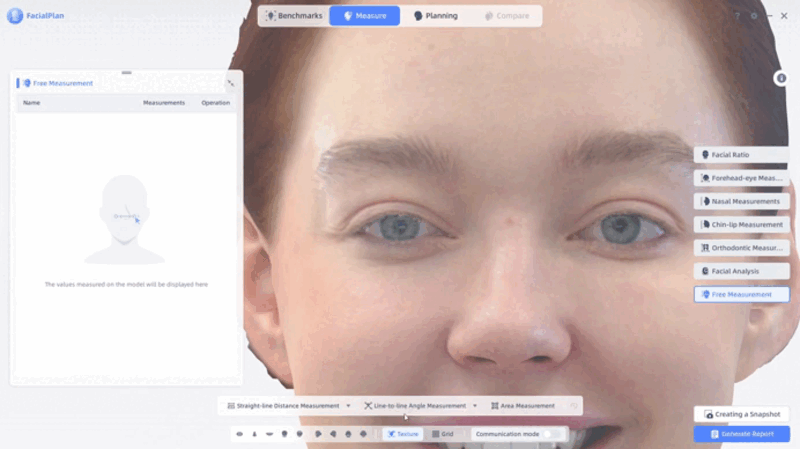Click the Name column header
Viewport: 800px width, 449px height.
(31, 103)
